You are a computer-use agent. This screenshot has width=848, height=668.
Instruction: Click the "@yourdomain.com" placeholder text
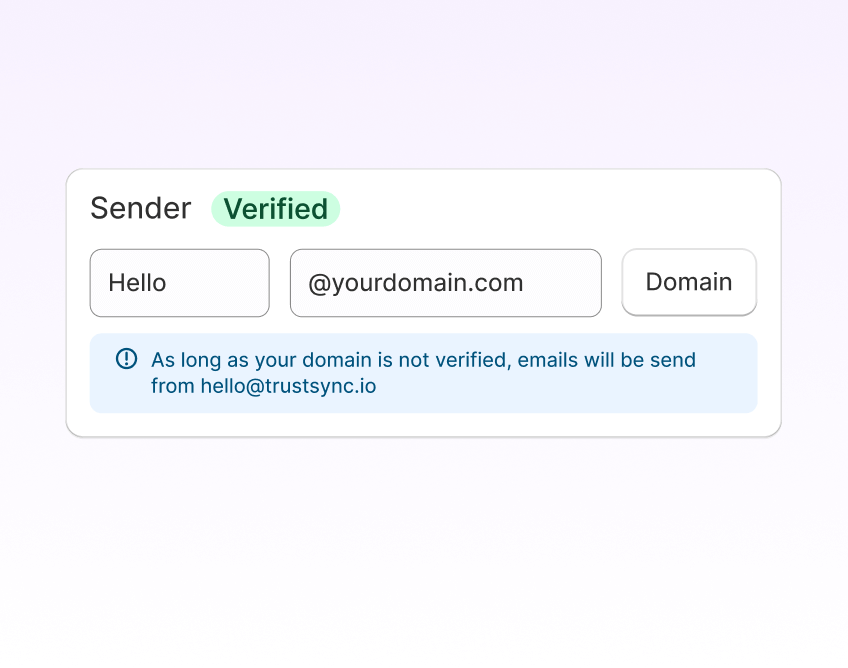coord(415,283)
